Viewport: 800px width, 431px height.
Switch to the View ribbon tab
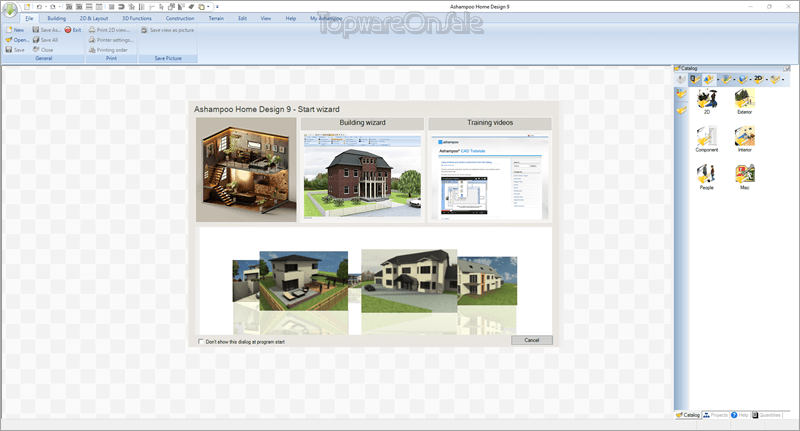pos(266,18)
